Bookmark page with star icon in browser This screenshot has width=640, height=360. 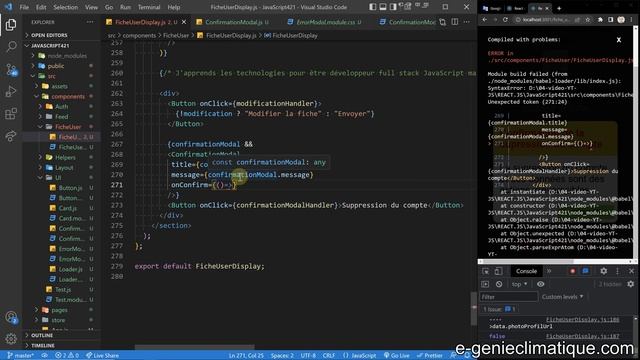coord(587,20)
